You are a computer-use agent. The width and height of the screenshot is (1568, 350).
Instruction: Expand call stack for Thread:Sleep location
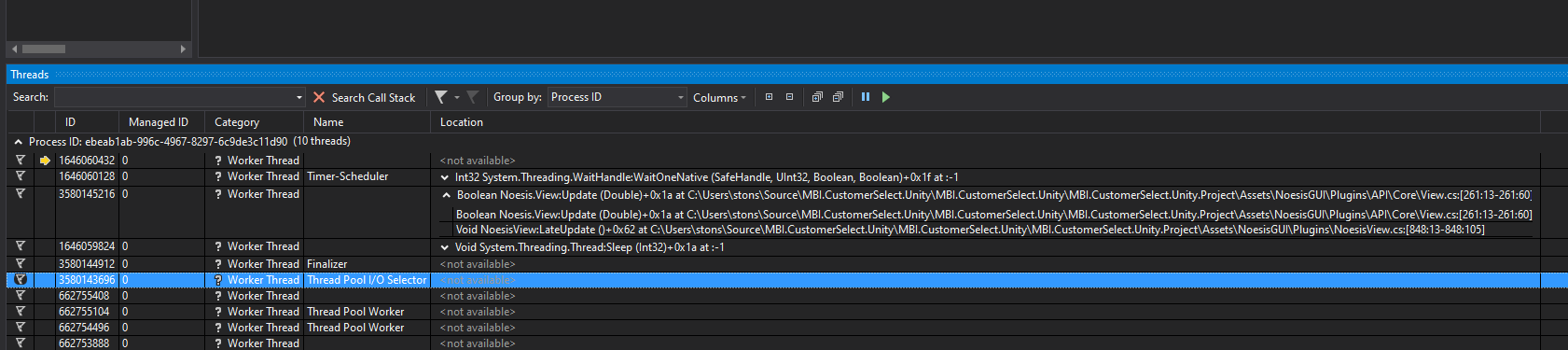[445, 247]
